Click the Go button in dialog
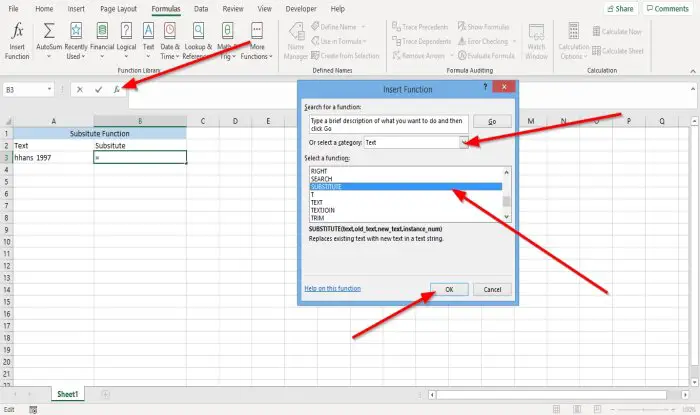This screenshot has width=700, height=415. click(x=492, y=121)
